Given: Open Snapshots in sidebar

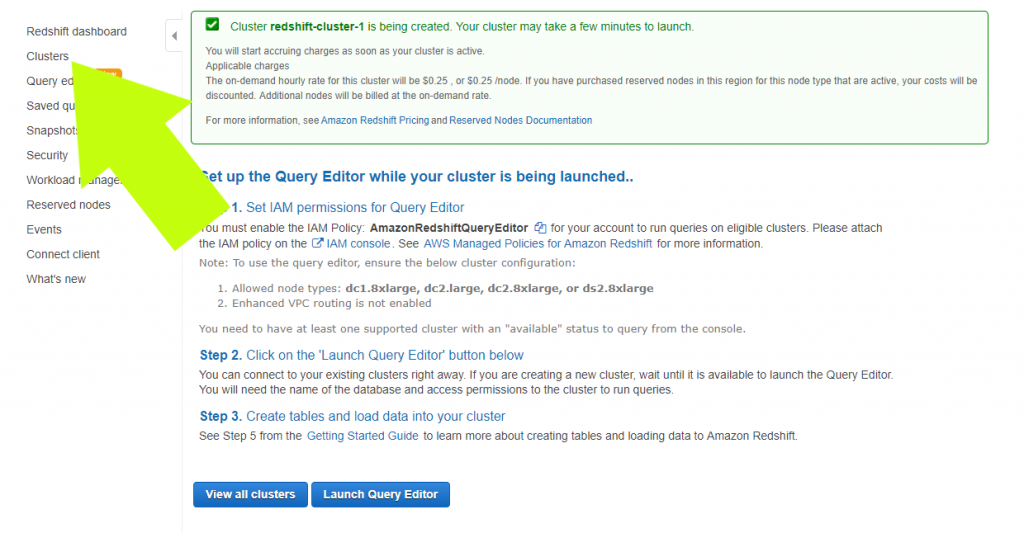Looking at the screenshot, I should click(x=52, y=131).
